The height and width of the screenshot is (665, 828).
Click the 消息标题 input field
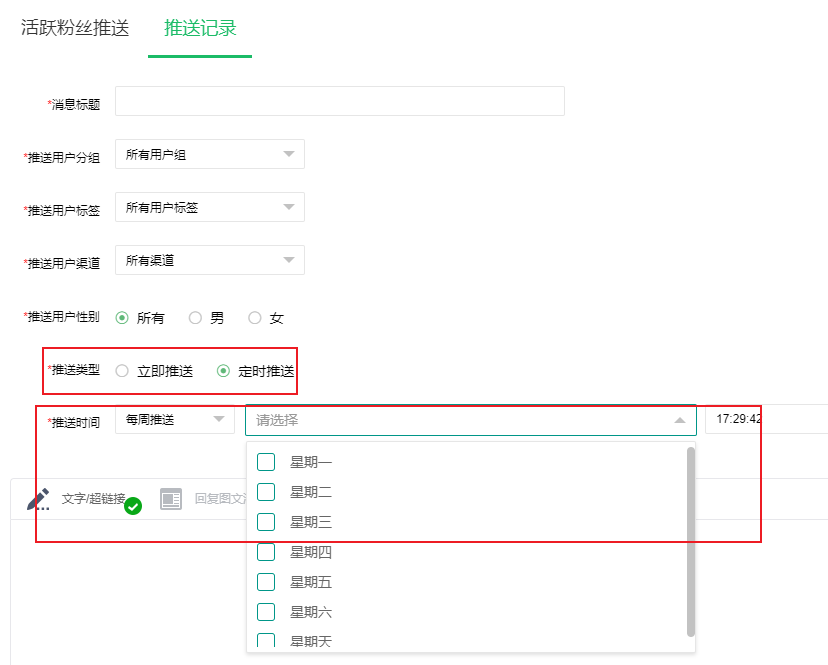click(339, 102)
